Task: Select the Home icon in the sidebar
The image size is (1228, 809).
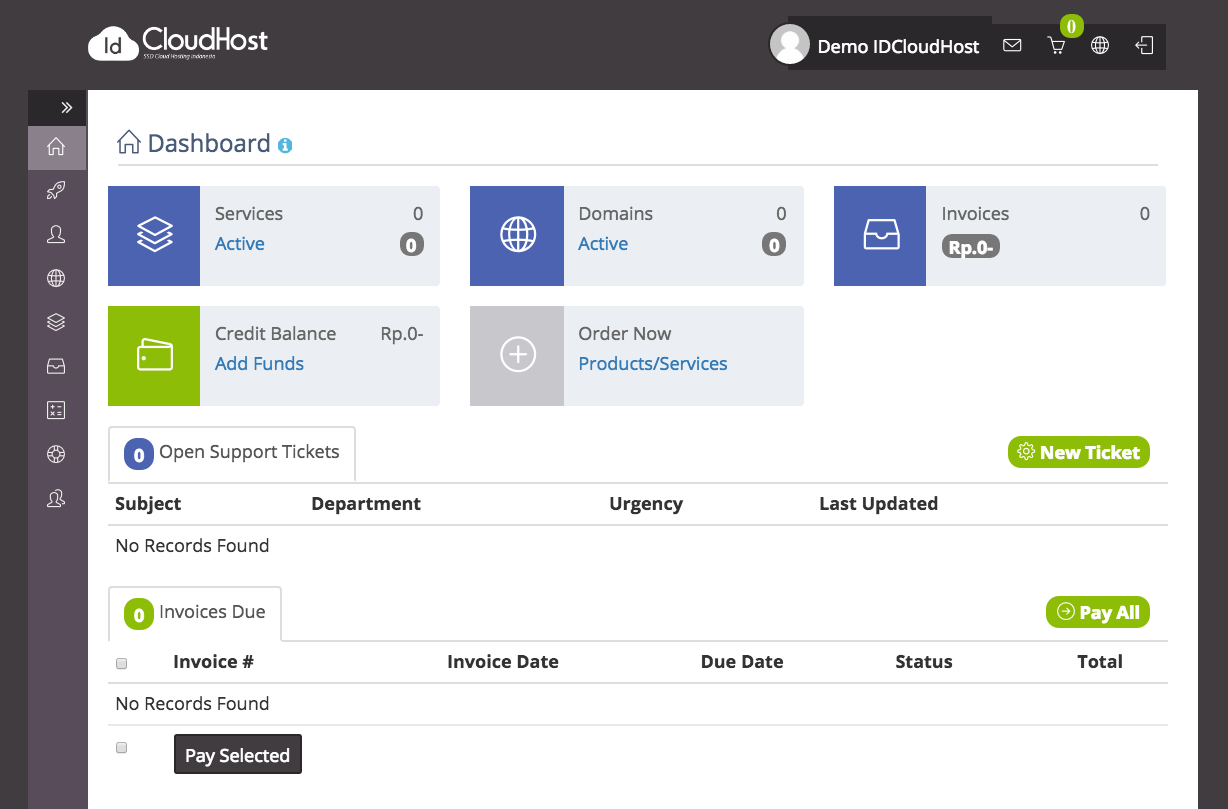Action: 56,147
